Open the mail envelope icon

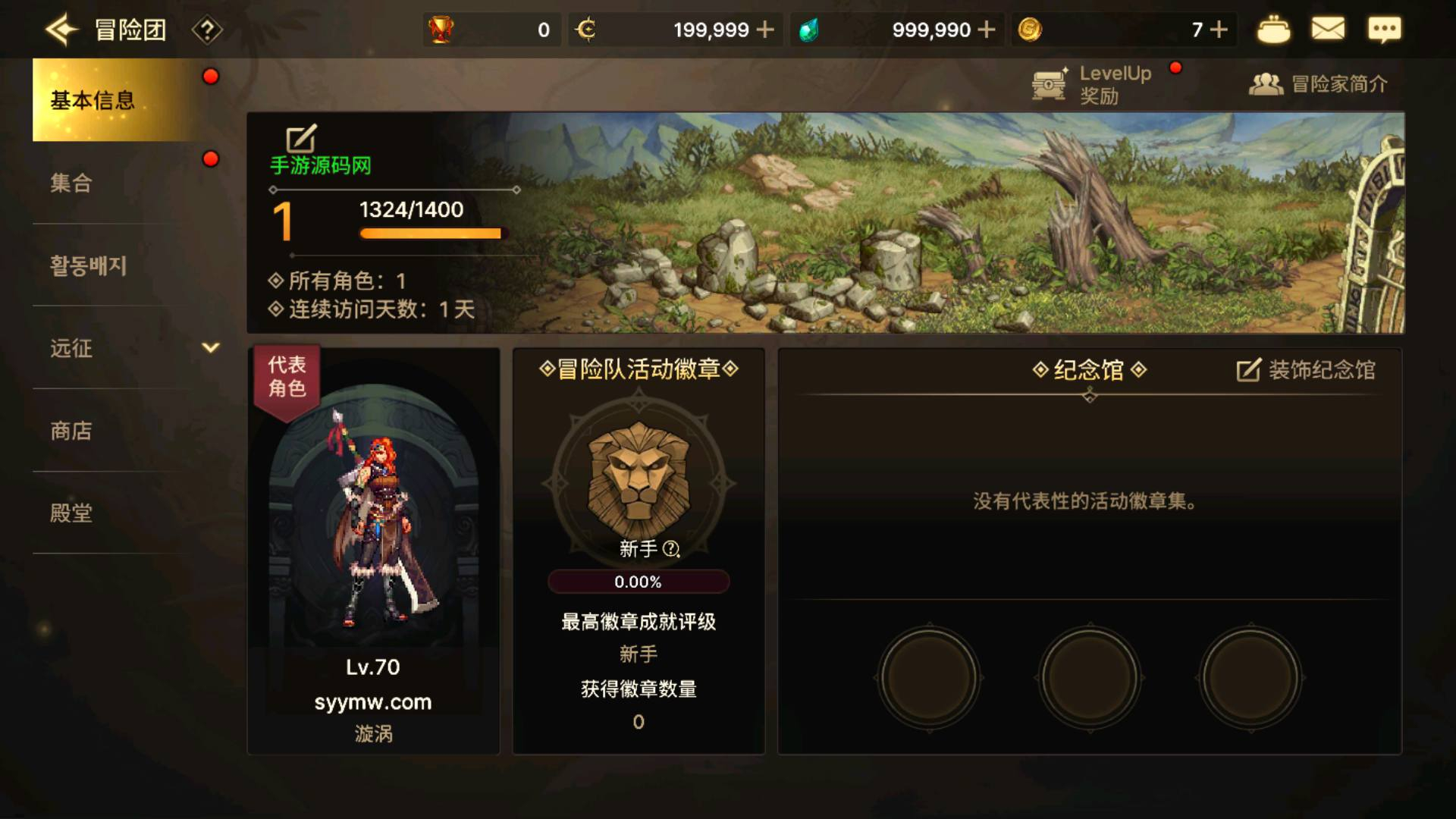(1328, 30)
